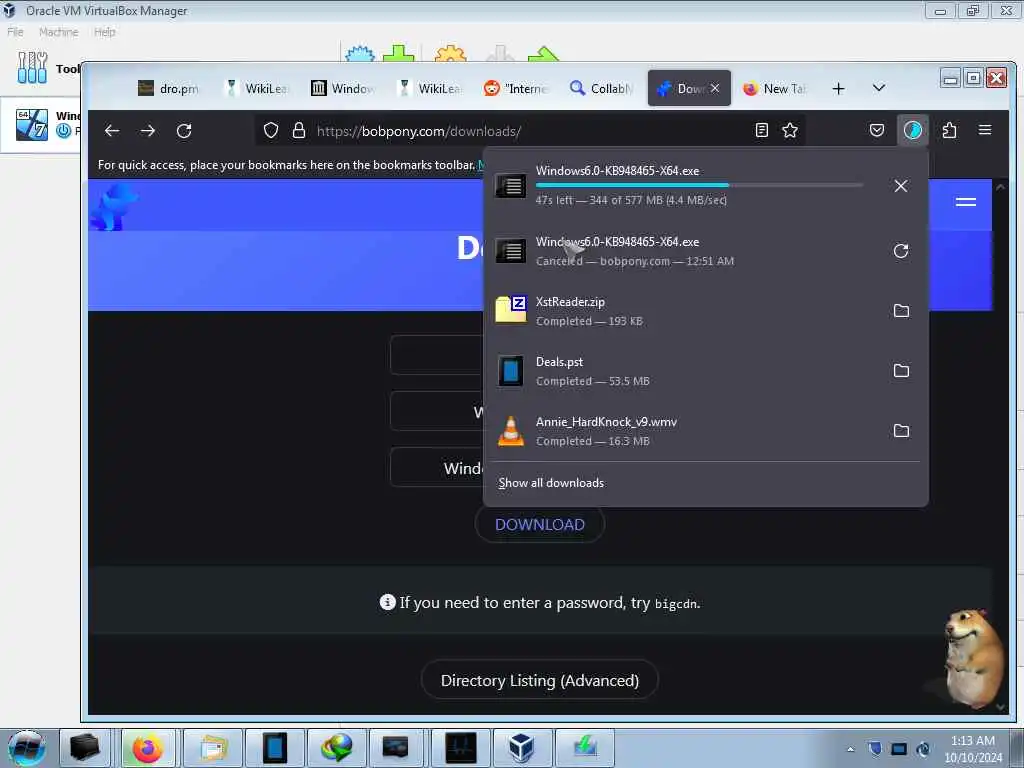
Task: Open the Annie_HardKnock_v9.wmv download entry
Action: point(686,431)
